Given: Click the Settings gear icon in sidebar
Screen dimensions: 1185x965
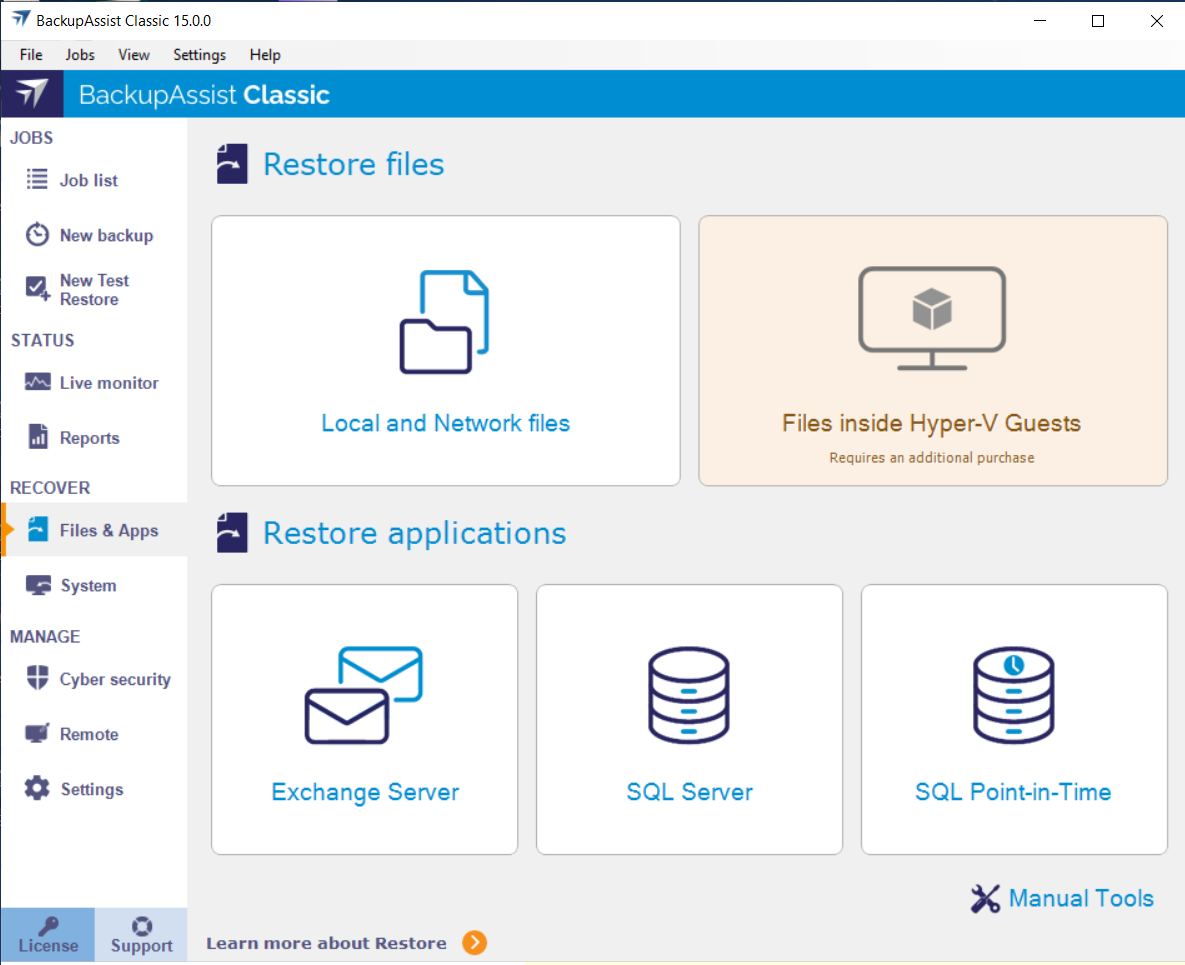Looking at the screenshot, I should 37,789.
